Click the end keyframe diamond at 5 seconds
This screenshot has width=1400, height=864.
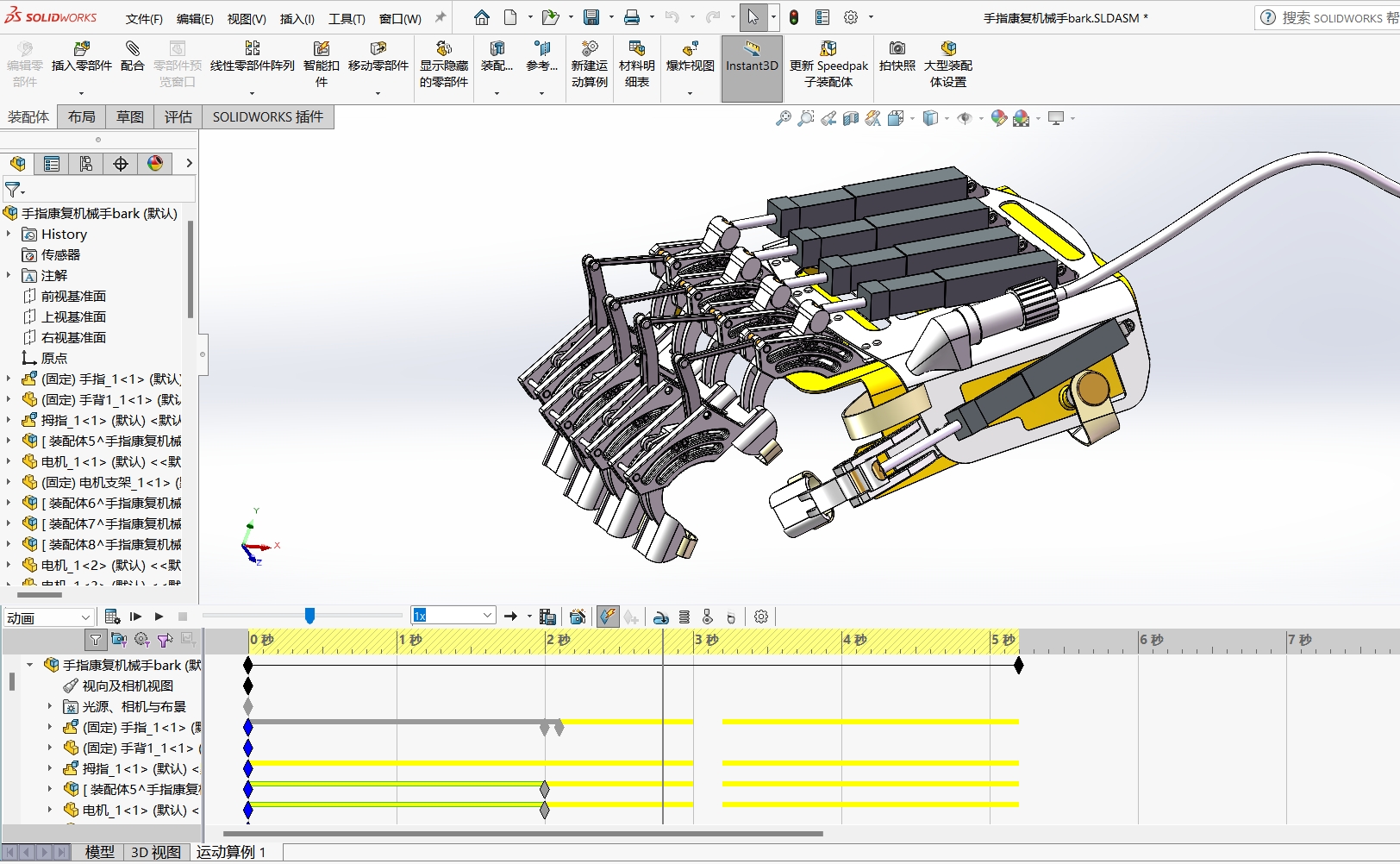click(1019, 665)
